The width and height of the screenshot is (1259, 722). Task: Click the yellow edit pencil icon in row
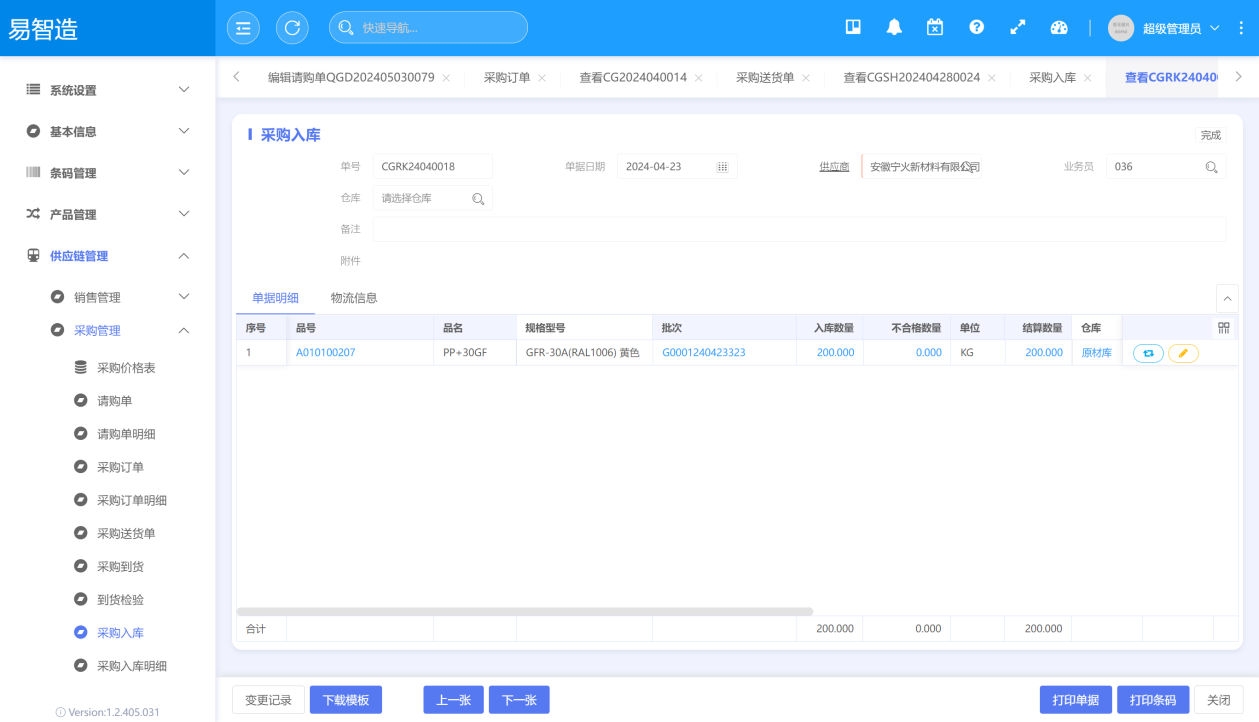point(1183,353)
